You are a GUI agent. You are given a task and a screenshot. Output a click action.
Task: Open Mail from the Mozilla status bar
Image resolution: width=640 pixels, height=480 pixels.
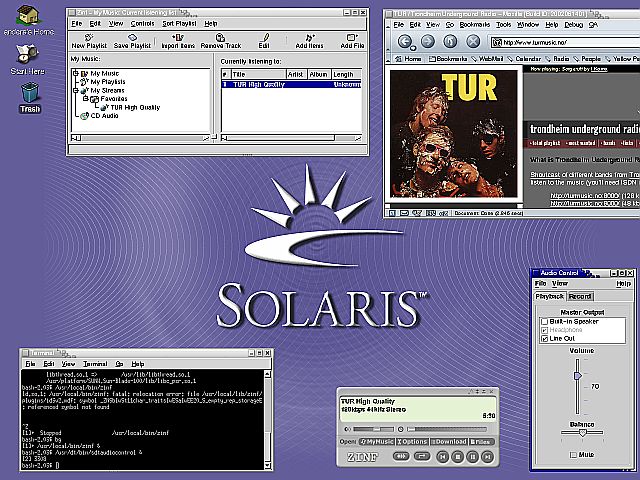point(404,213)
